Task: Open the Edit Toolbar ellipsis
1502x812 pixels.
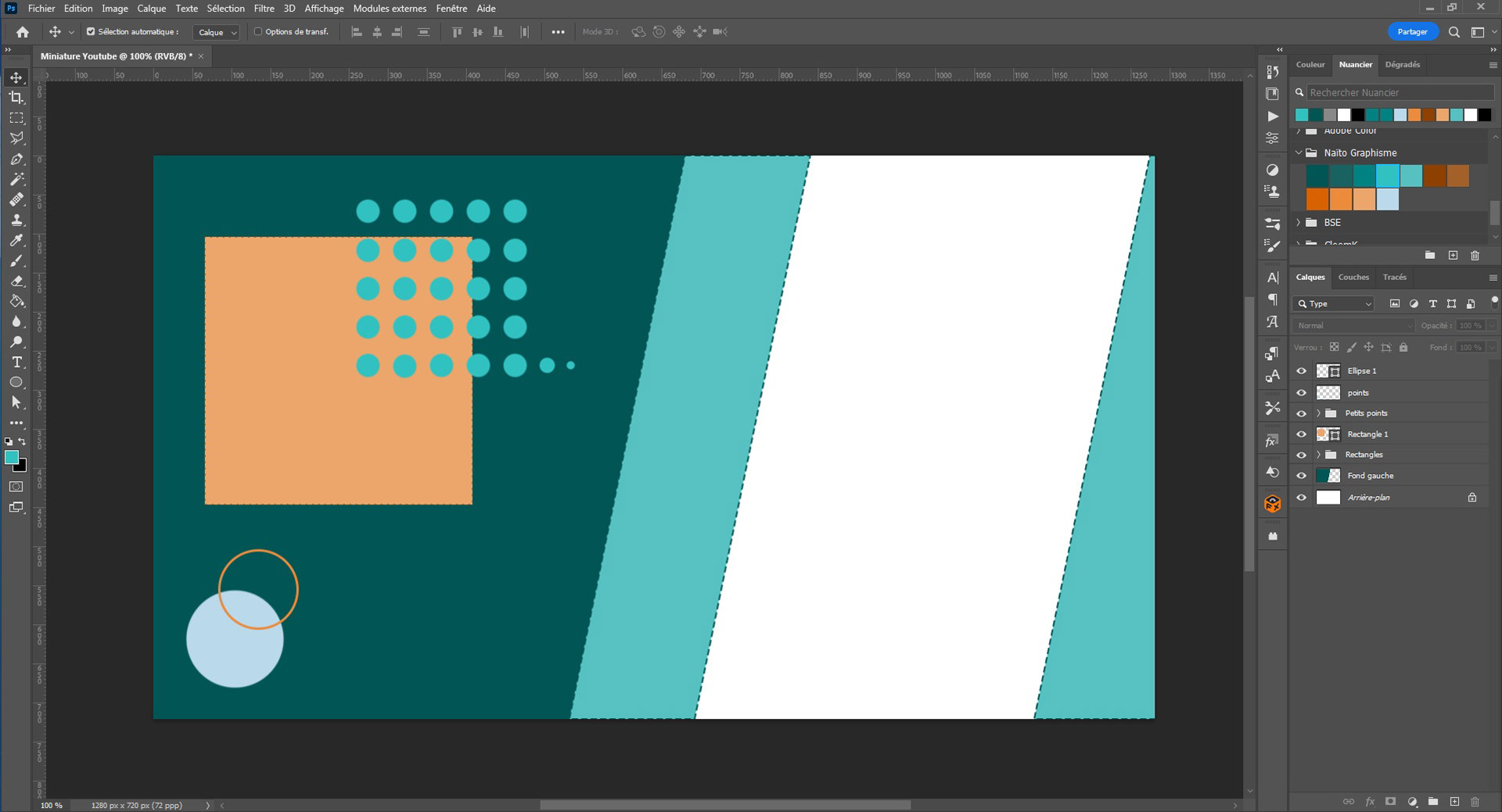Action: point(16,423)
